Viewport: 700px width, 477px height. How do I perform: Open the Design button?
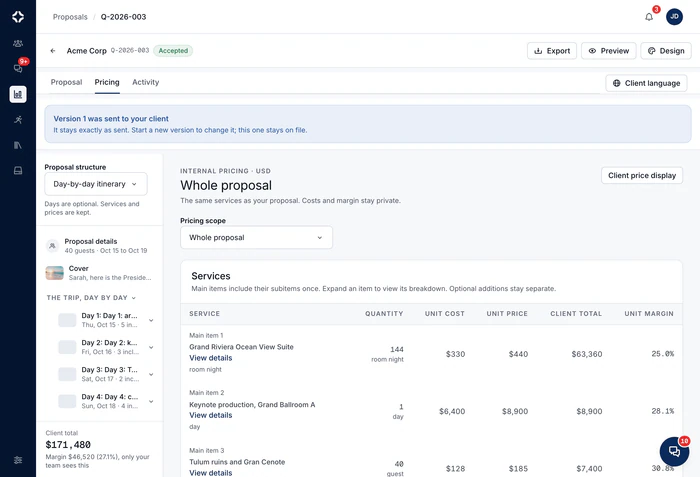[666, 51]
